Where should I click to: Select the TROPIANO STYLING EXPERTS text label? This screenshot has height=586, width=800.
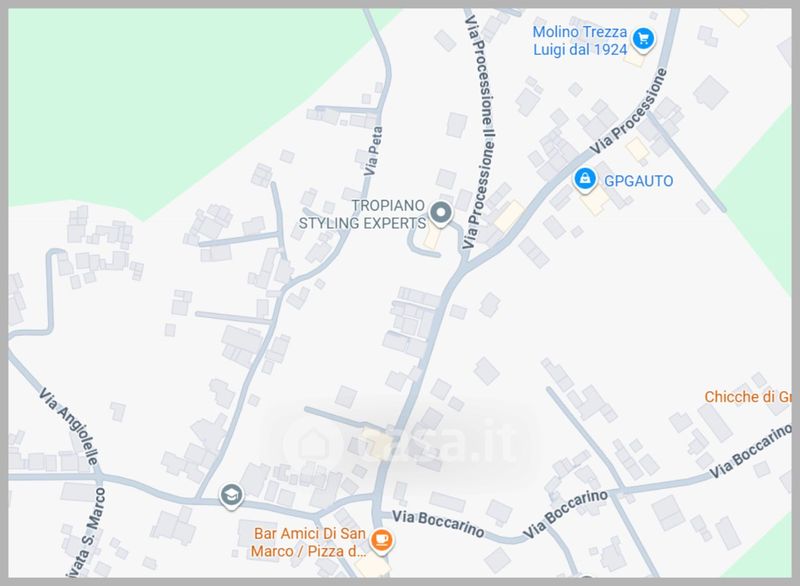pyautogui.click(x=362, y=214)
